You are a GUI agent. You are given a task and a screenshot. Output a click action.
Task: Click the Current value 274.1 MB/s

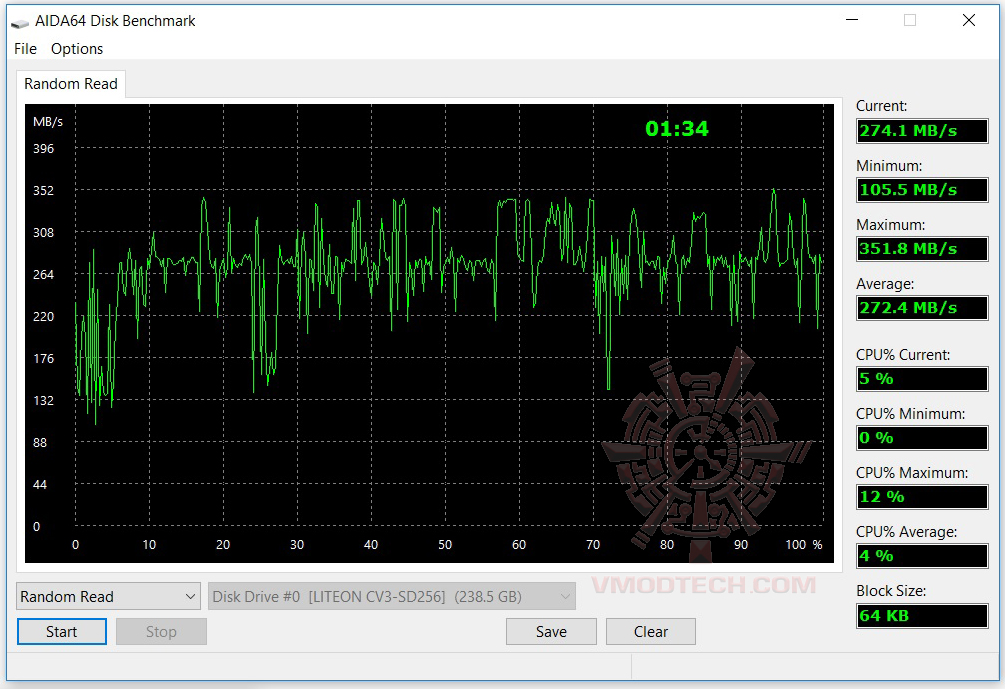pos(922,131)
